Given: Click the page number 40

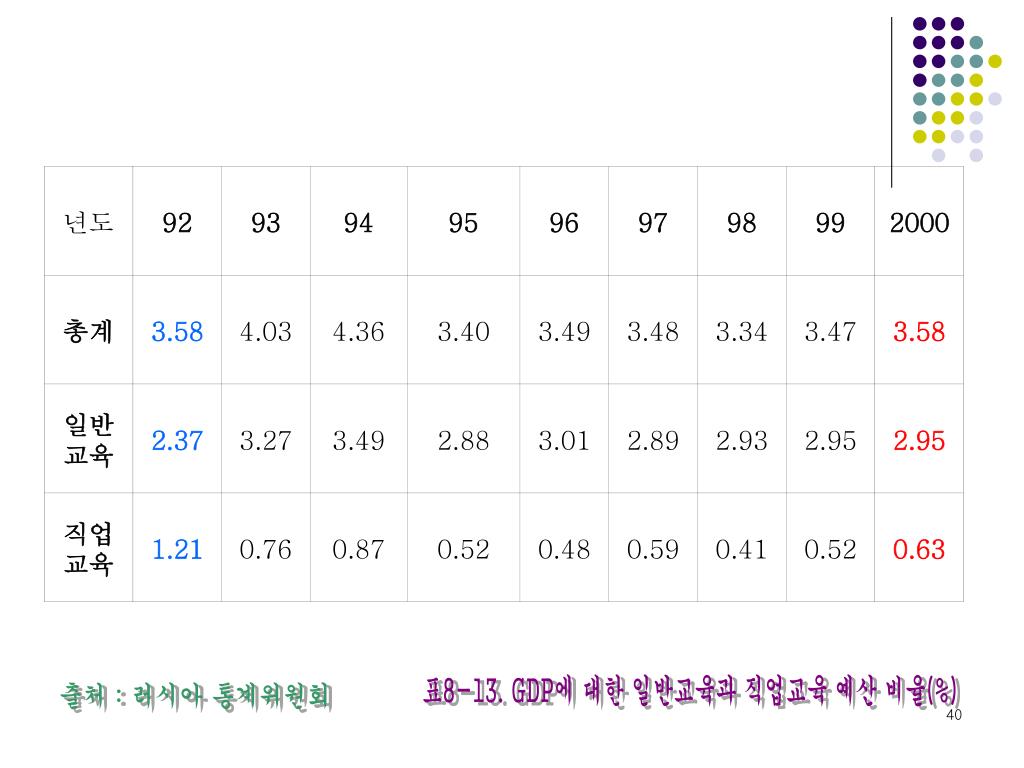Looking at the screenshot, I should tap(954, 715).
